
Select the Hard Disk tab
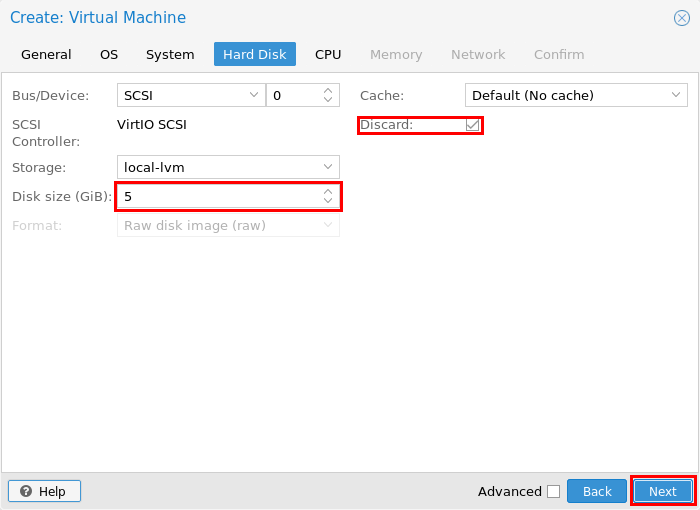tap(255, 54)
